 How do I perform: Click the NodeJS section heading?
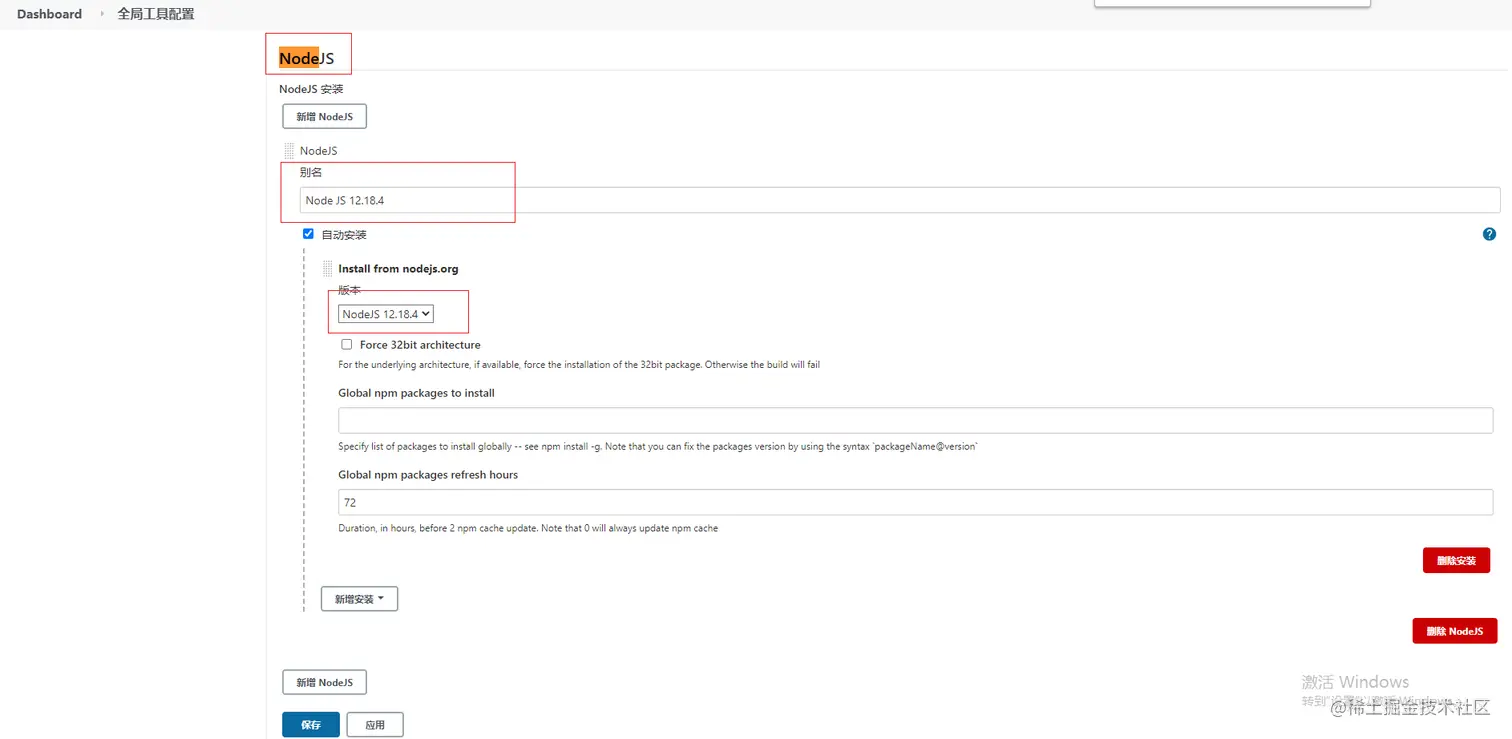pyautogui.click(x=306, y=58)
